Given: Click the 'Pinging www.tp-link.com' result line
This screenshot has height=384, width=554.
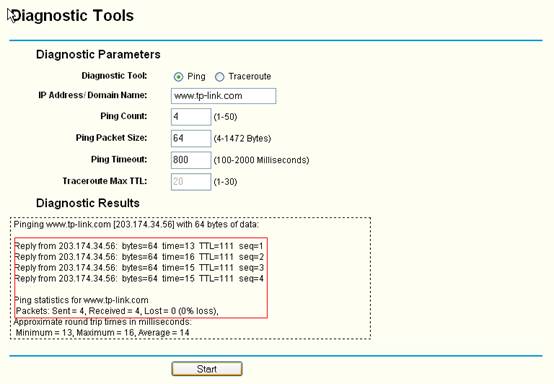Looking at the screenshot, I should tap(136, 224).
